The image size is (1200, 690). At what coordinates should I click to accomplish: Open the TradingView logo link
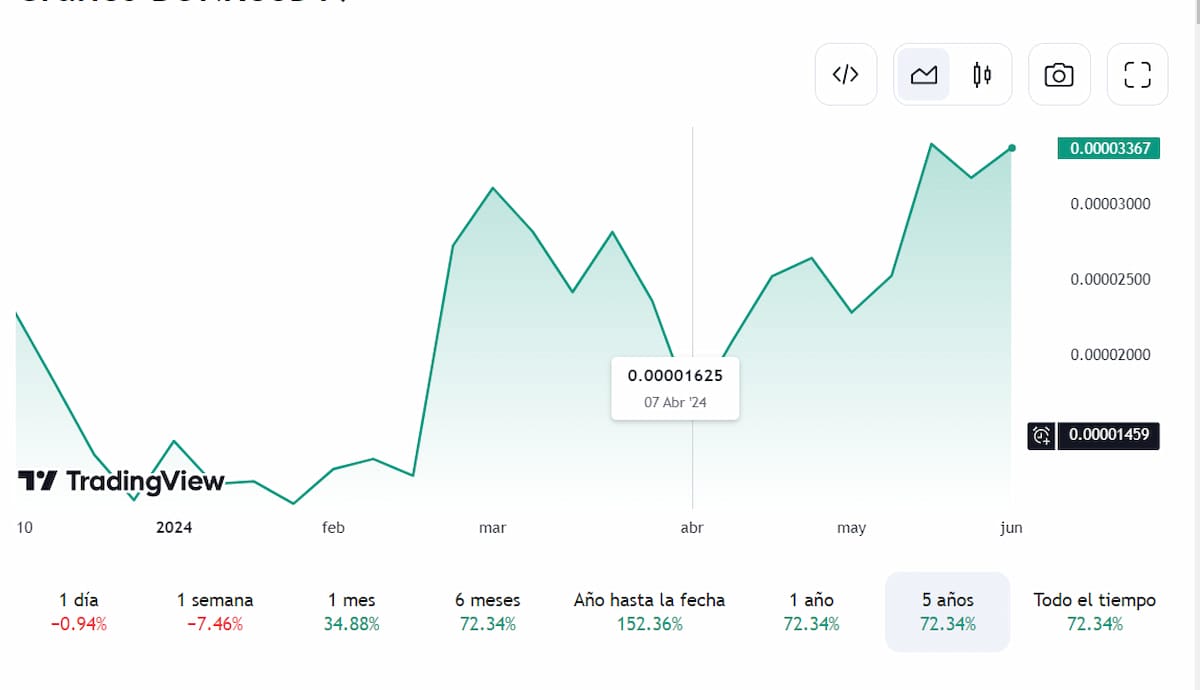coord(121,481)
